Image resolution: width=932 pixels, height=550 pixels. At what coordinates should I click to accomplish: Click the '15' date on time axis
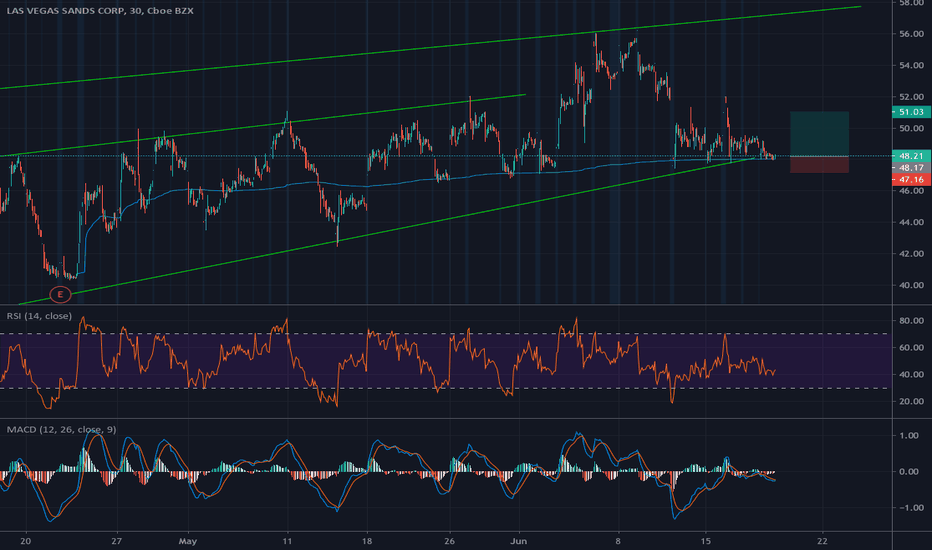[706, 541]
